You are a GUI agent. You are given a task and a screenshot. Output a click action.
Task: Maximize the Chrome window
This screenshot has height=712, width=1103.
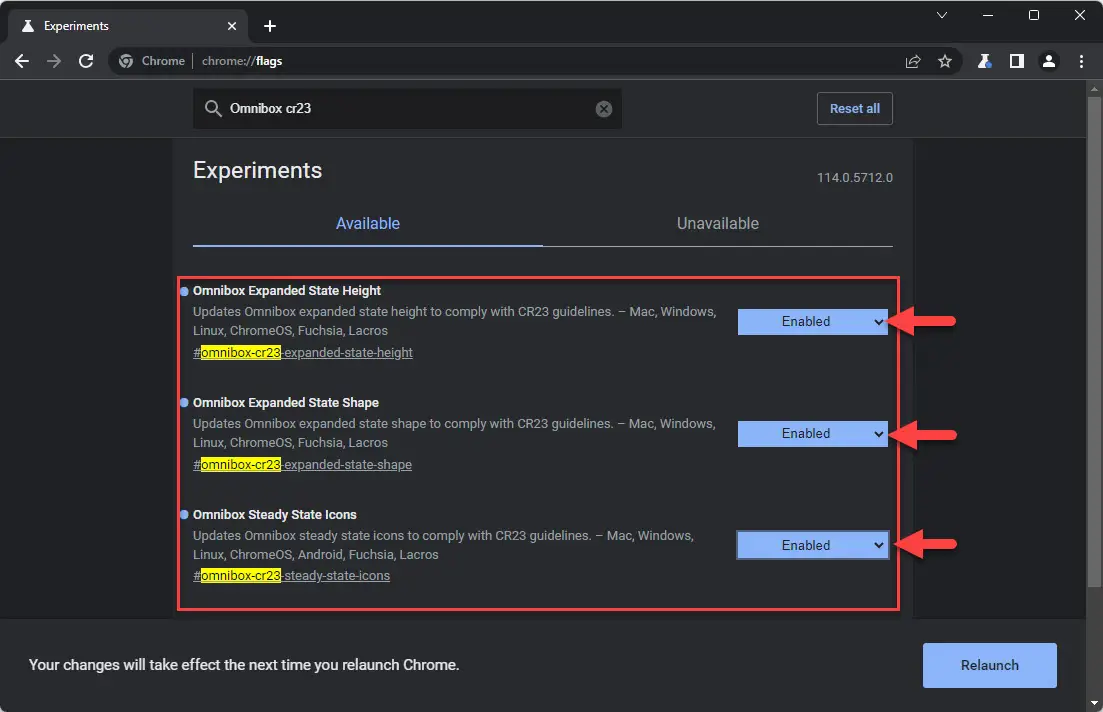point(1033,15)
